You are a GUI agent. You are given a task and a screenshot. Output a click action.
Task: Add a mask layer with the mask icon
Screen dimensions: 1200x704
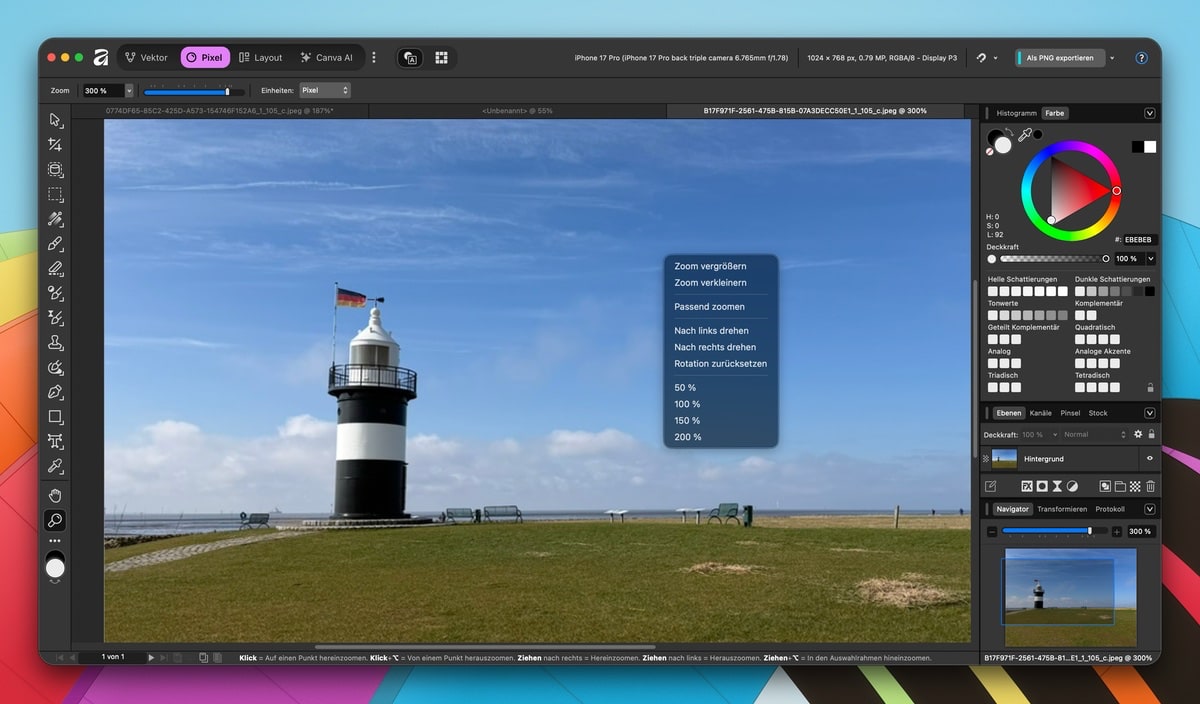(1041, 486)
